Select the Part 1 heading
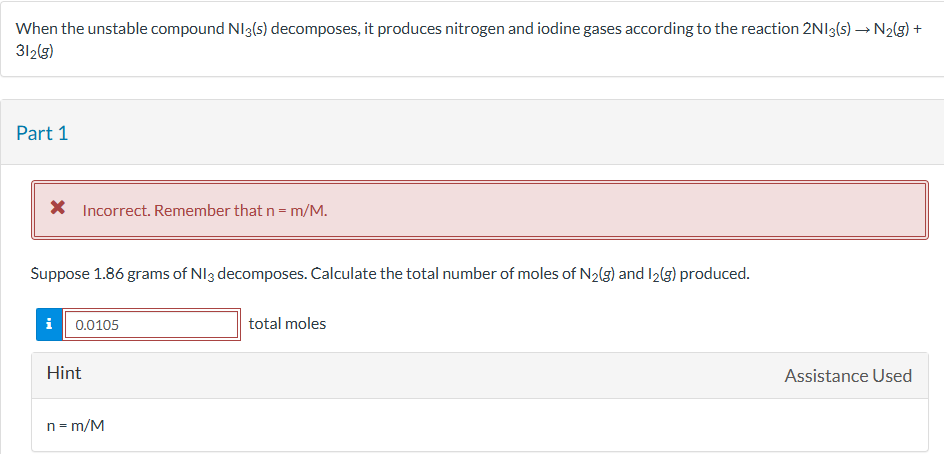Screen dimensions: 944x454 click(x=42, y=133)
